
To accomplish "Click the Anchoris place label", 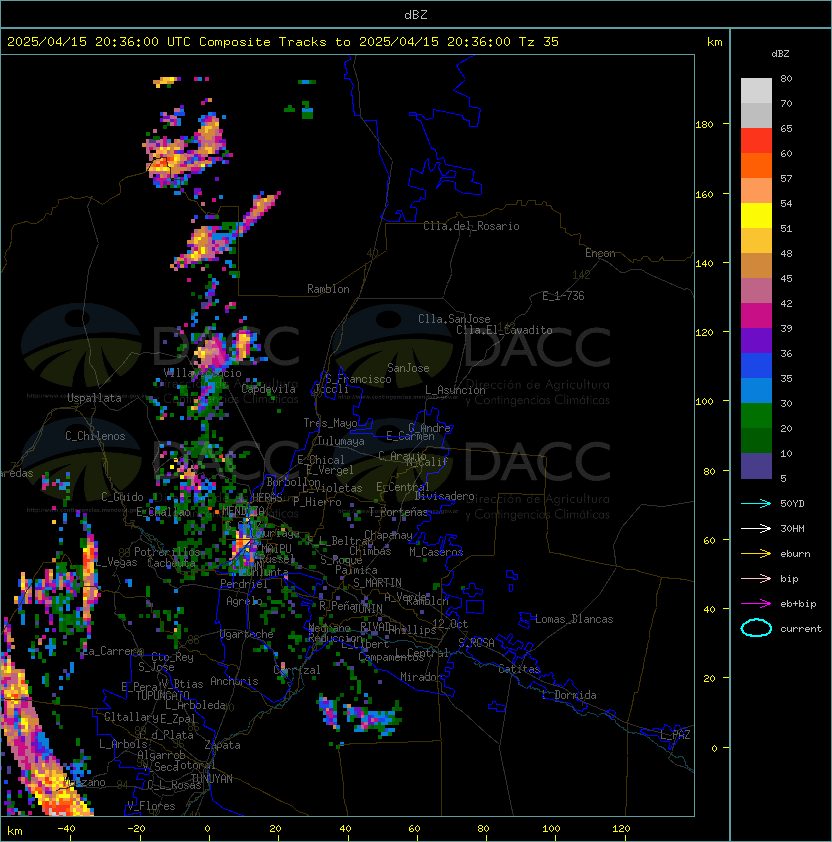I will (x=234, y=681).
